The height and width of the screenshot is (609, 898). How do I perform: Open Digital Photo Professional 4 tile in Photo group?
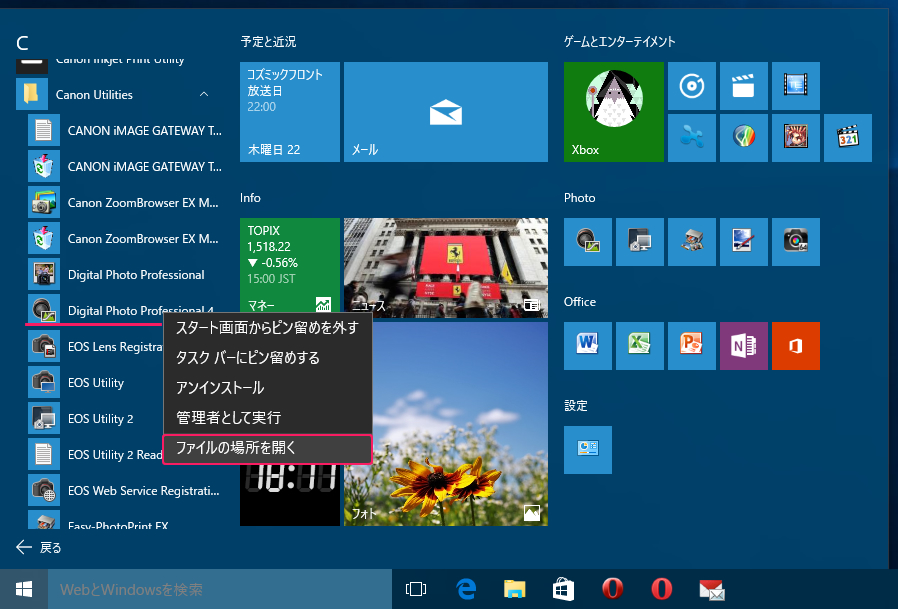pyautogui.click(x=588, y=242)
